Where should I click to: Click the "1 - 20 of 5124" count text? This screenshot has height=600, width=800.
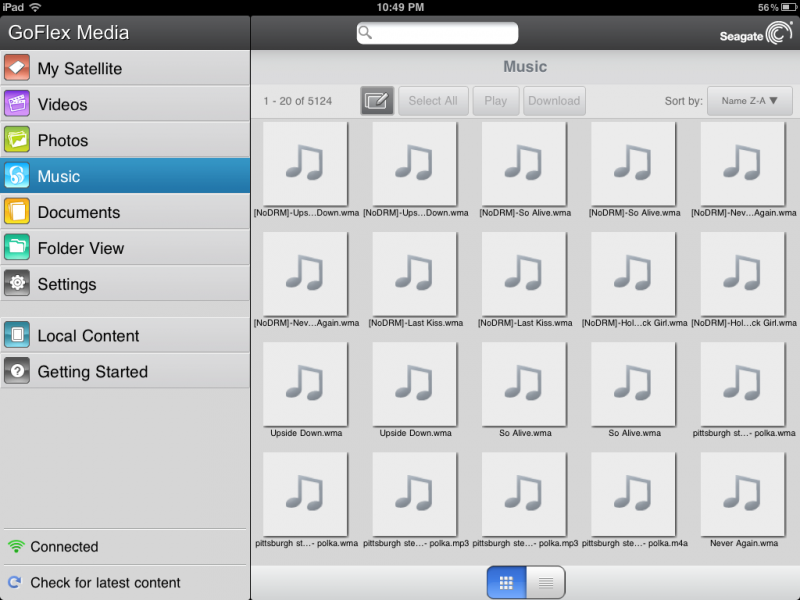(x=297, y=101)
